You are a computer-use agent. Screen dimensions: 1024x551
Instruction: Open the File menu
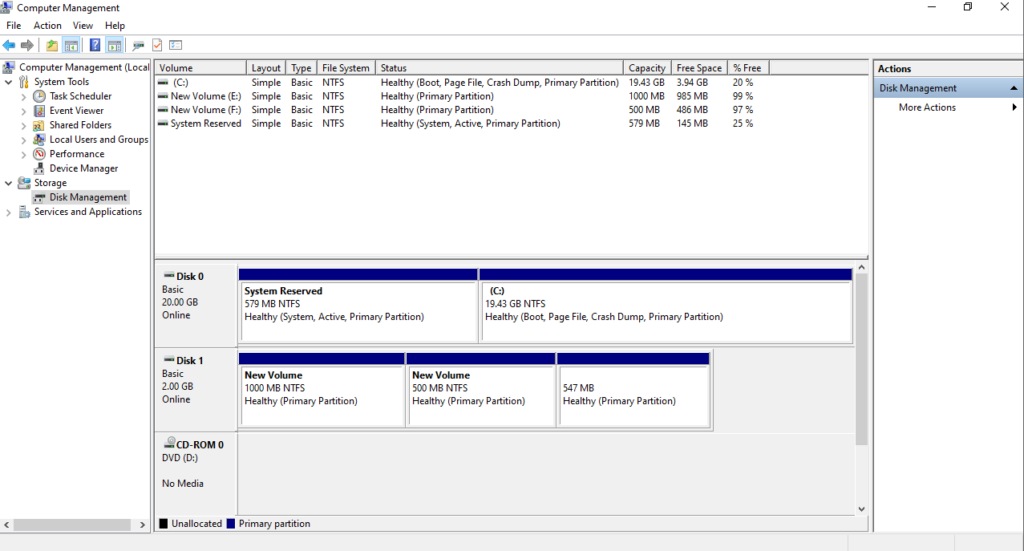tap(14, 25)
